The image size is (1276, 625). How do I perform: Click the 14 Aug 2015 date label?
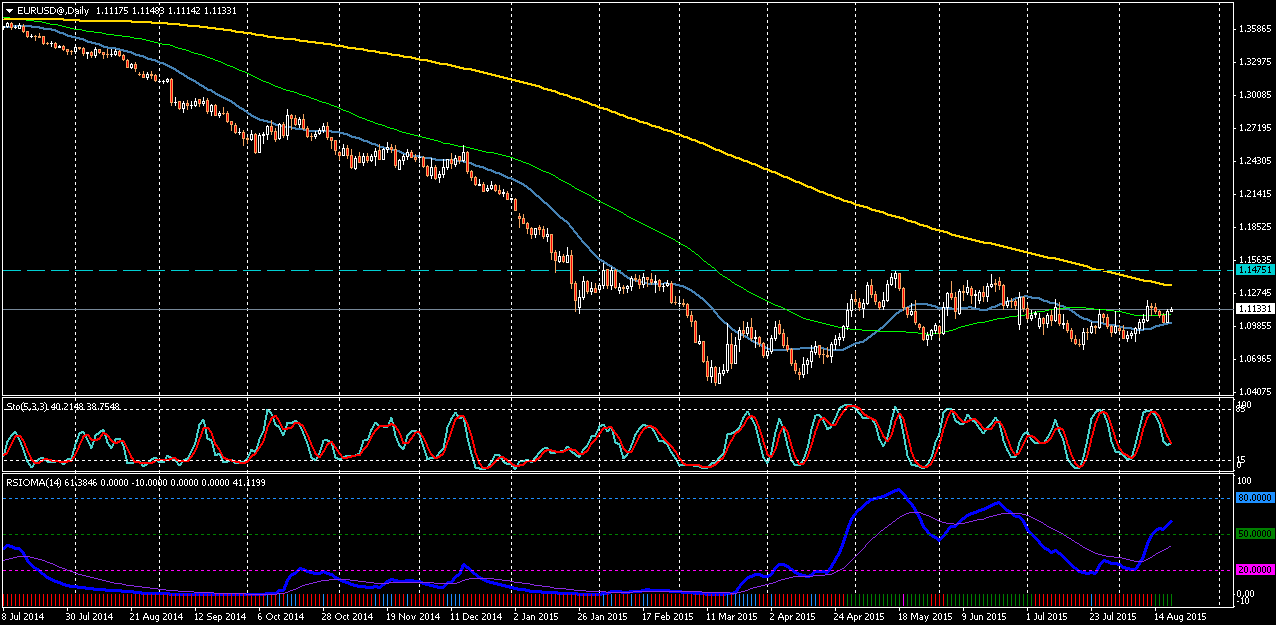click(1180, 617)
